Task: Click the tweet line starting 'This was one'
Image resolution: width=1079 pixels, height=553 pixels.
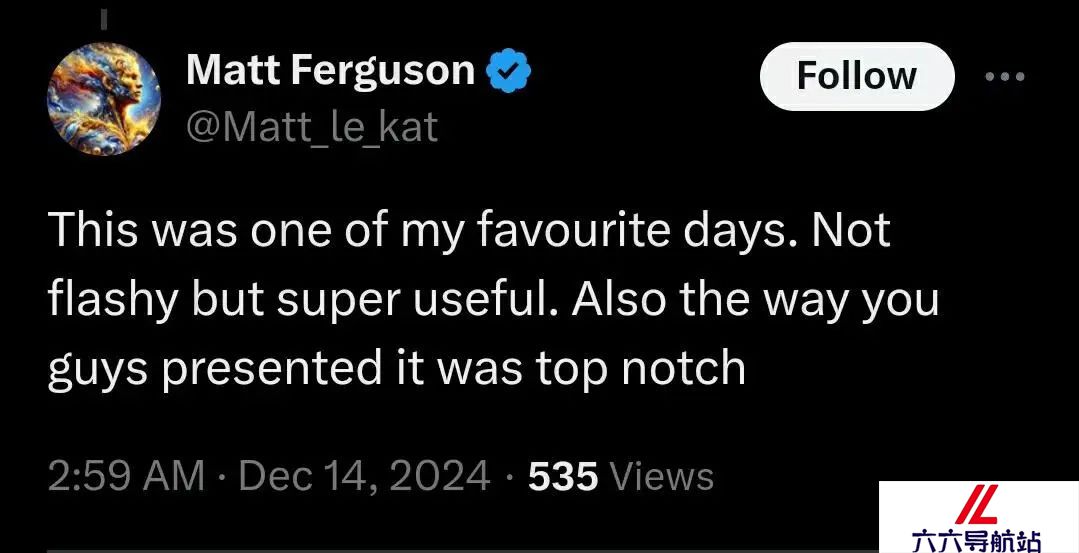Action: tap(469, 232)
